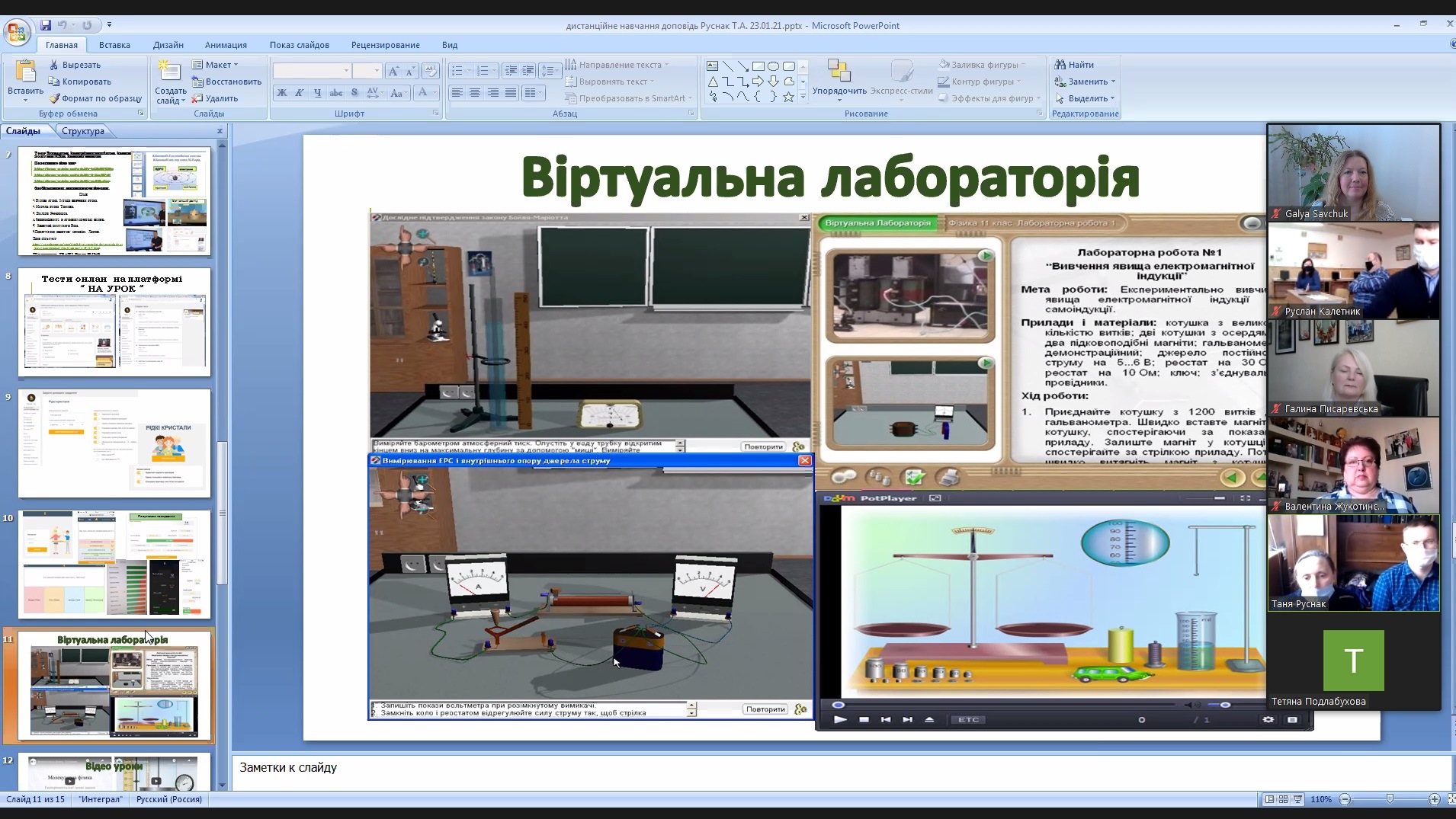Viewport: 1456px width, 819px height.
Task: Open the round Office button menu
Action: [16, 32]
